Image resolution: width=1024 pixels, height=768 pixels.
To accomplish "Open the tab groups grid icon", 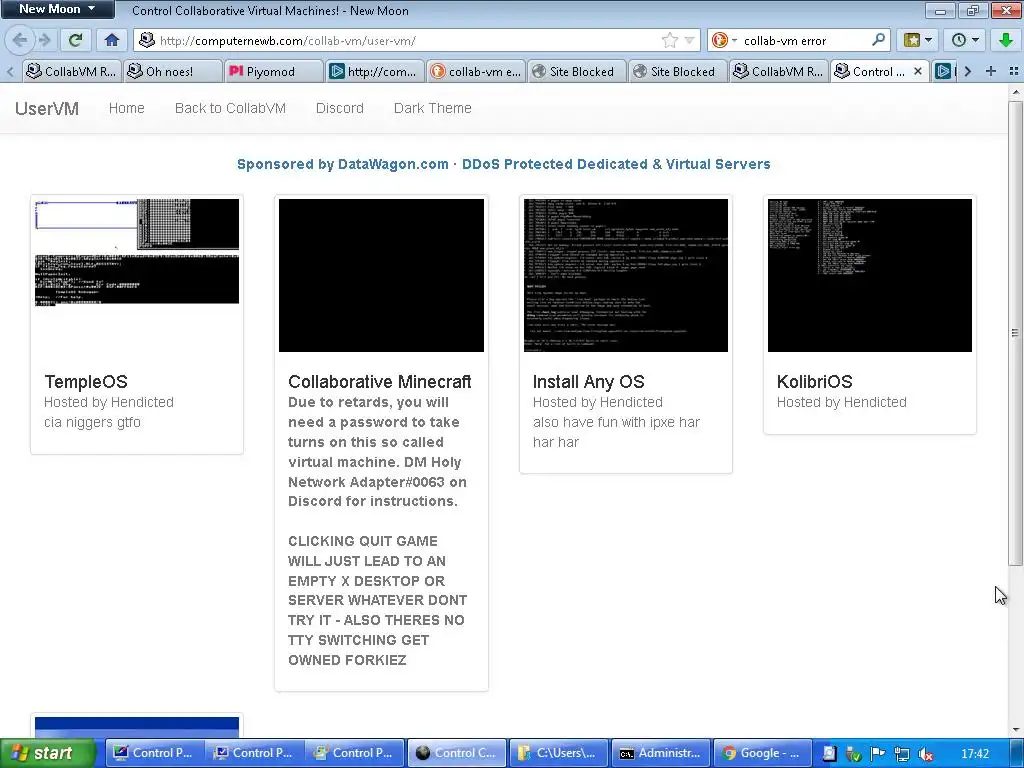I will click(1014, 71).
